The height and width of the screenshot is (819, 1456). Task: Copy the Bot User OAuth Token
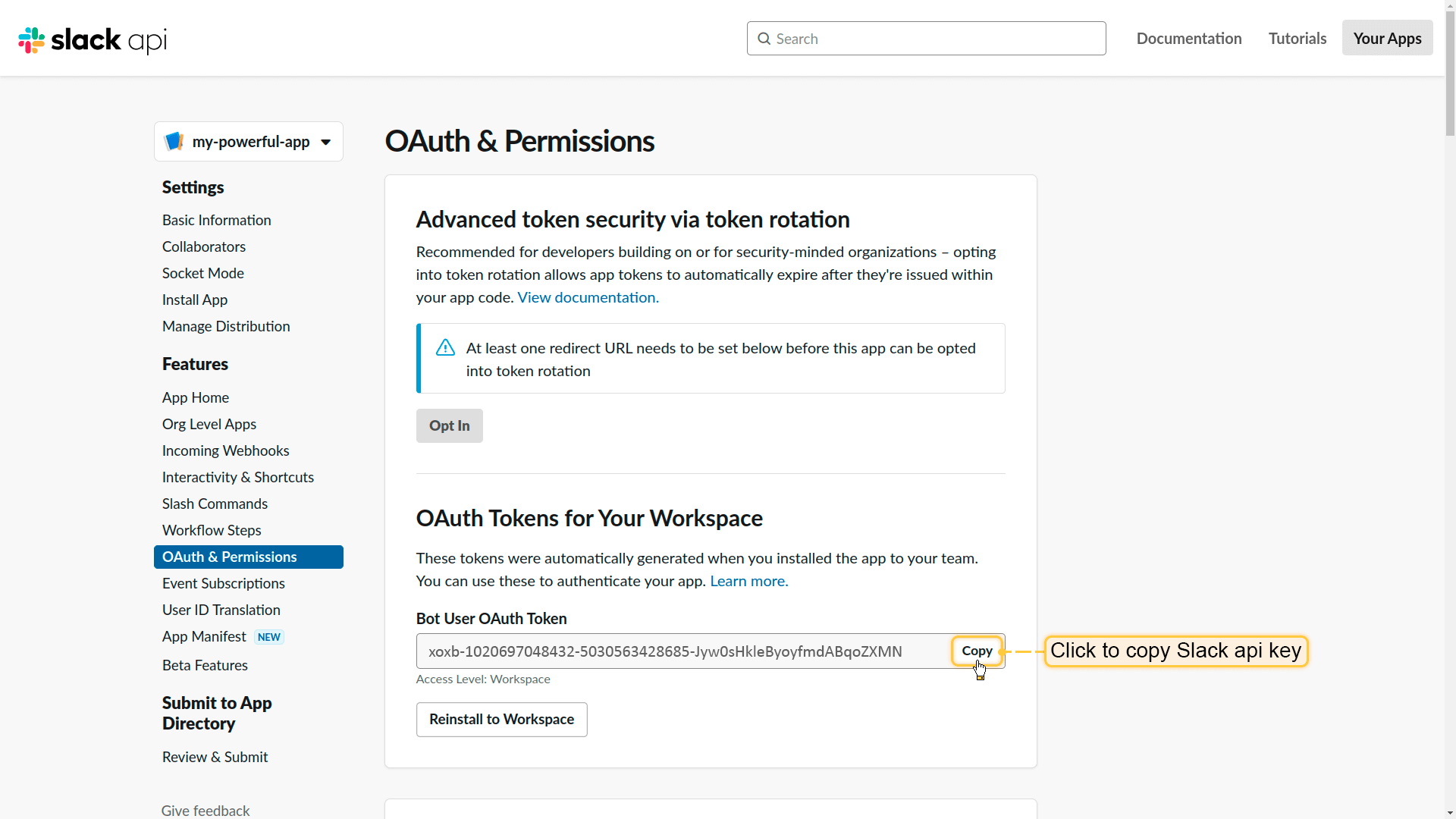977,651
